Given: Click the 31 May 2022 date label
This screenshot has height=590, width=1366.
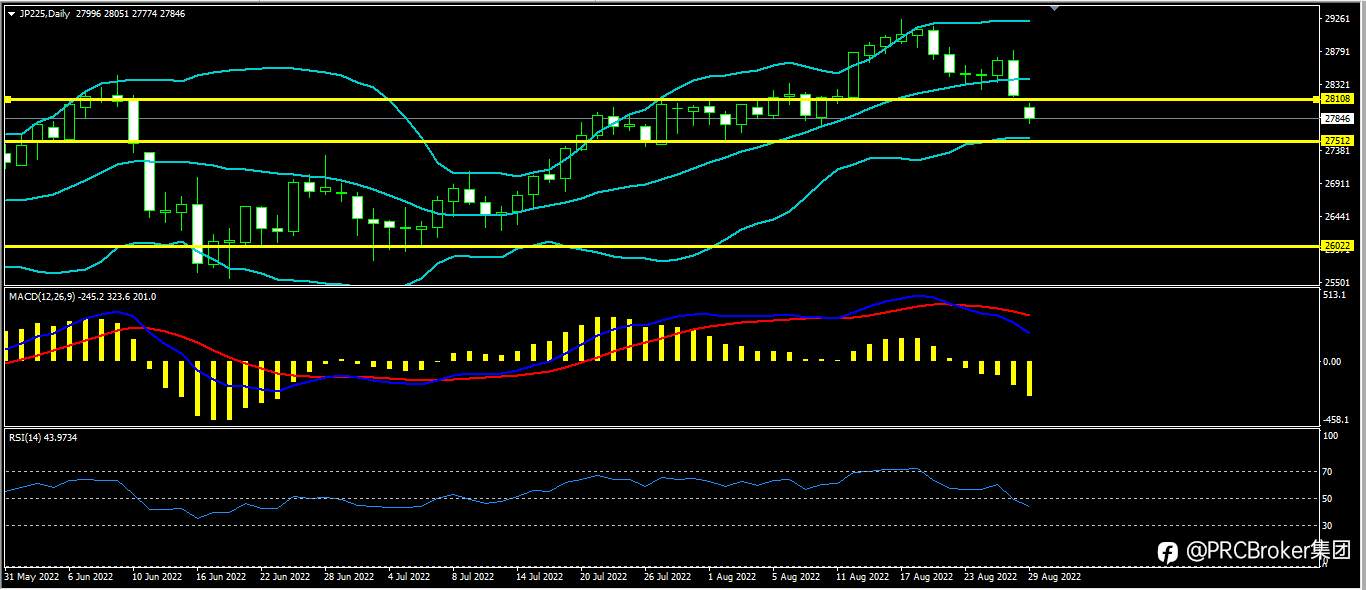Looking at the screenshot, I should (32, 577).
